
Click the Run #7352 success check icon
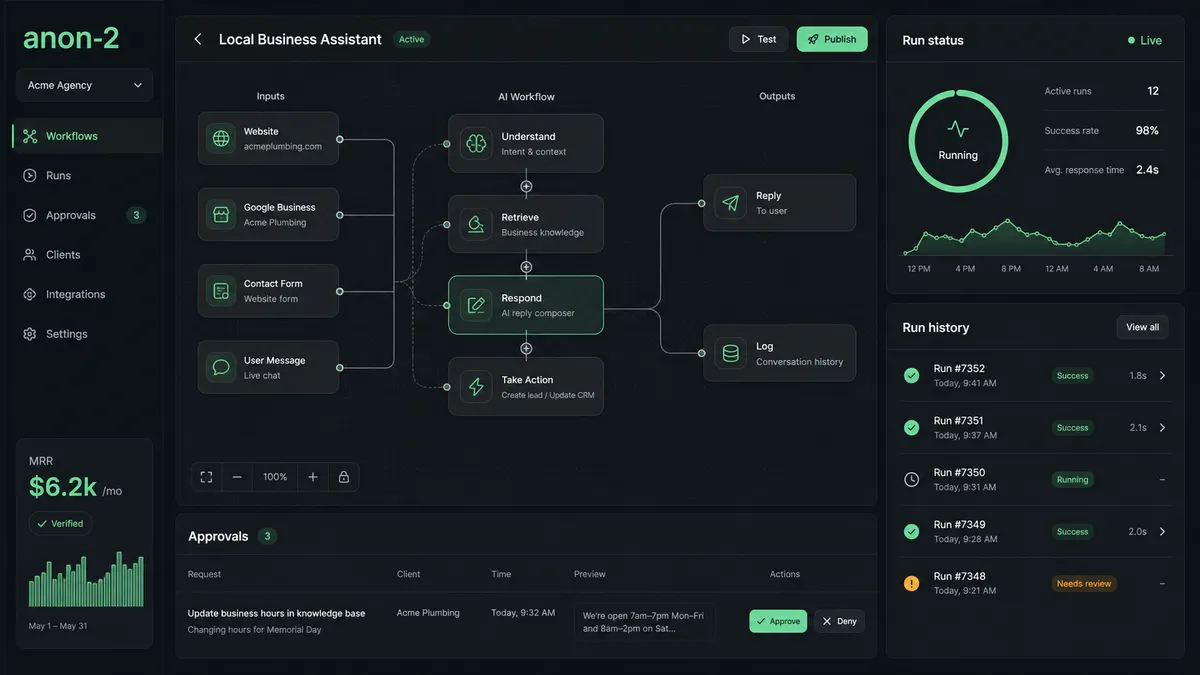(x=911, y=375)
